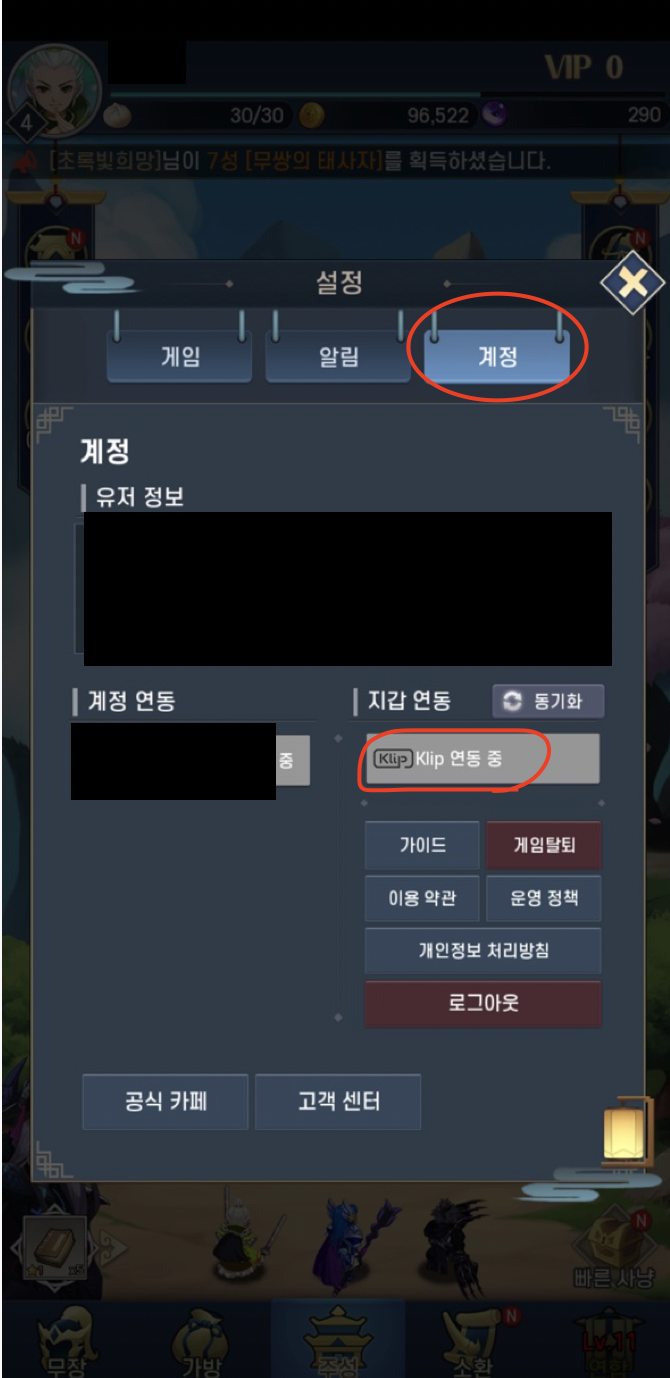
Task: Open the 게임 settings tab
Action: (x=180, y=356)
